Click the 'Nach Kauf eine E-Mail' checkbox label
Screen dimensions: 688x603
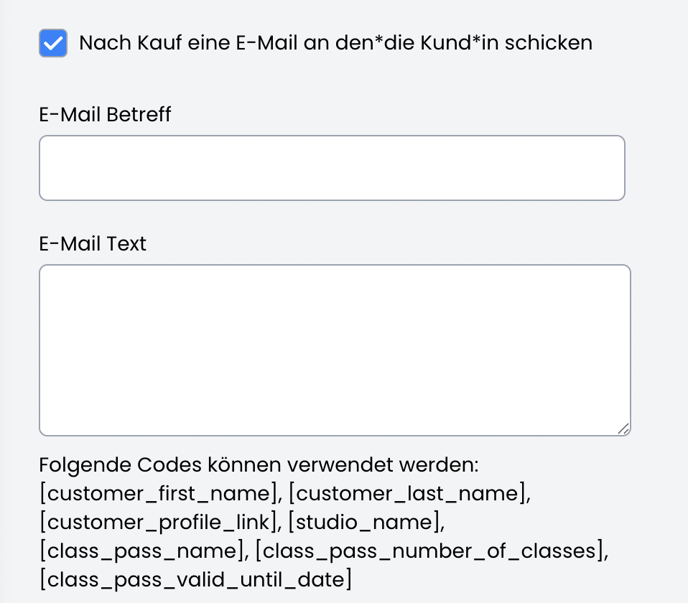335,43
